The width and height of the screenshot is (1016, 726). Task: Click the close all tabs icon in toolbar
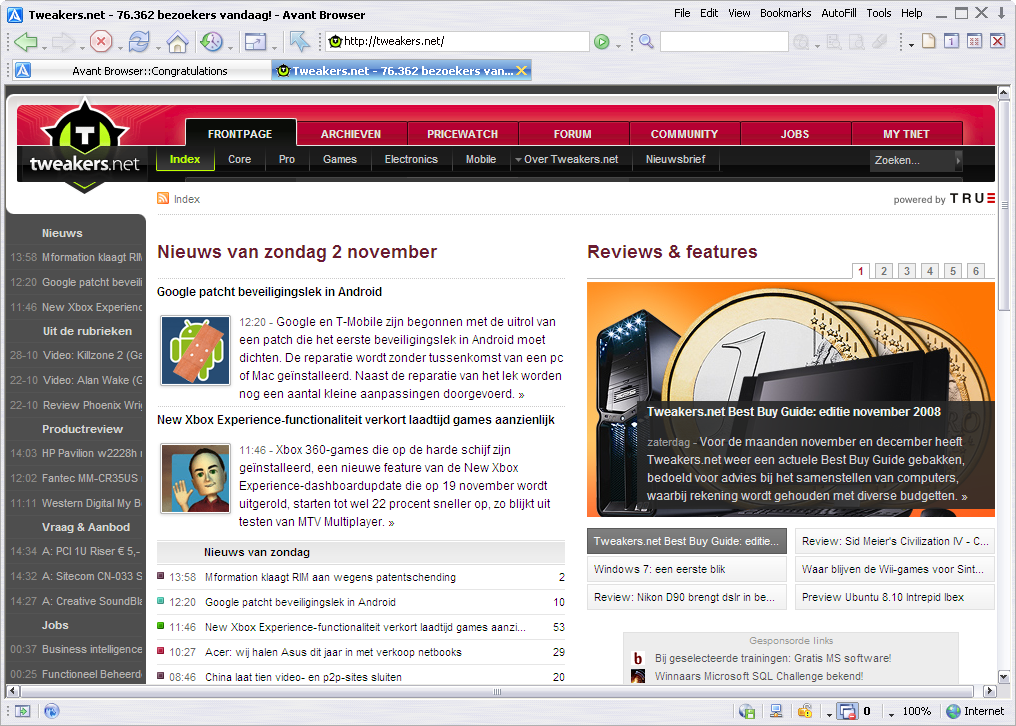pos(975,41)
